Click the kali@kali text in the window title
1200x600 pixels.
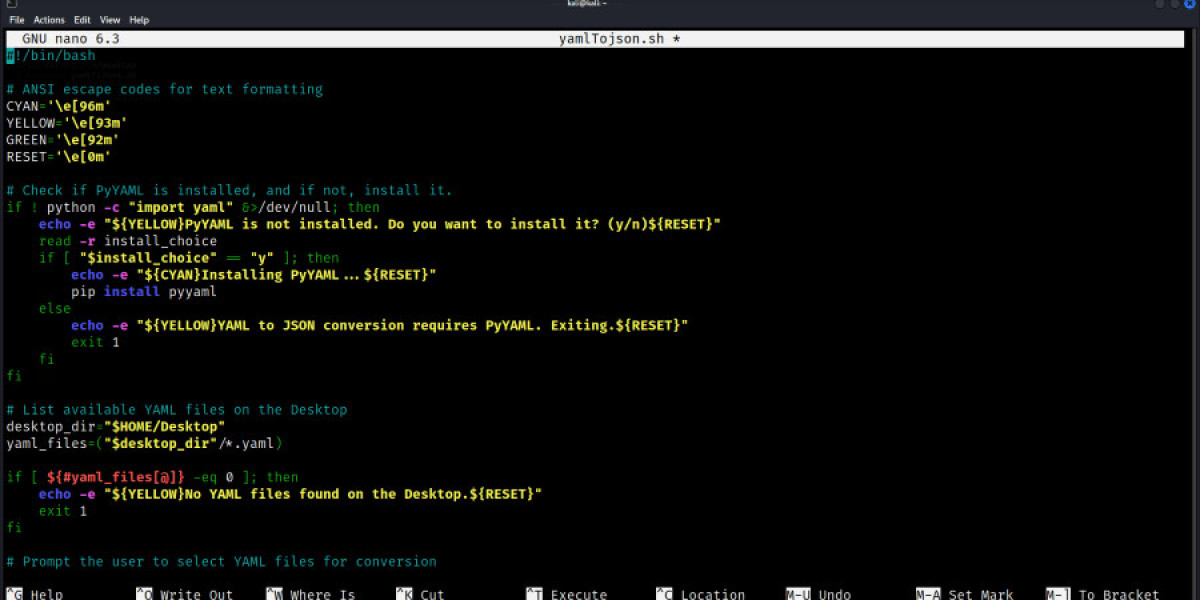586,3
